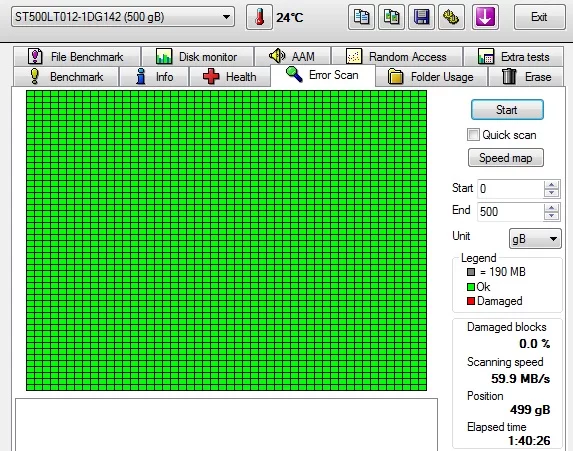Open options with the wrench icon
573x451 pixels.
[x=451, y=17]
